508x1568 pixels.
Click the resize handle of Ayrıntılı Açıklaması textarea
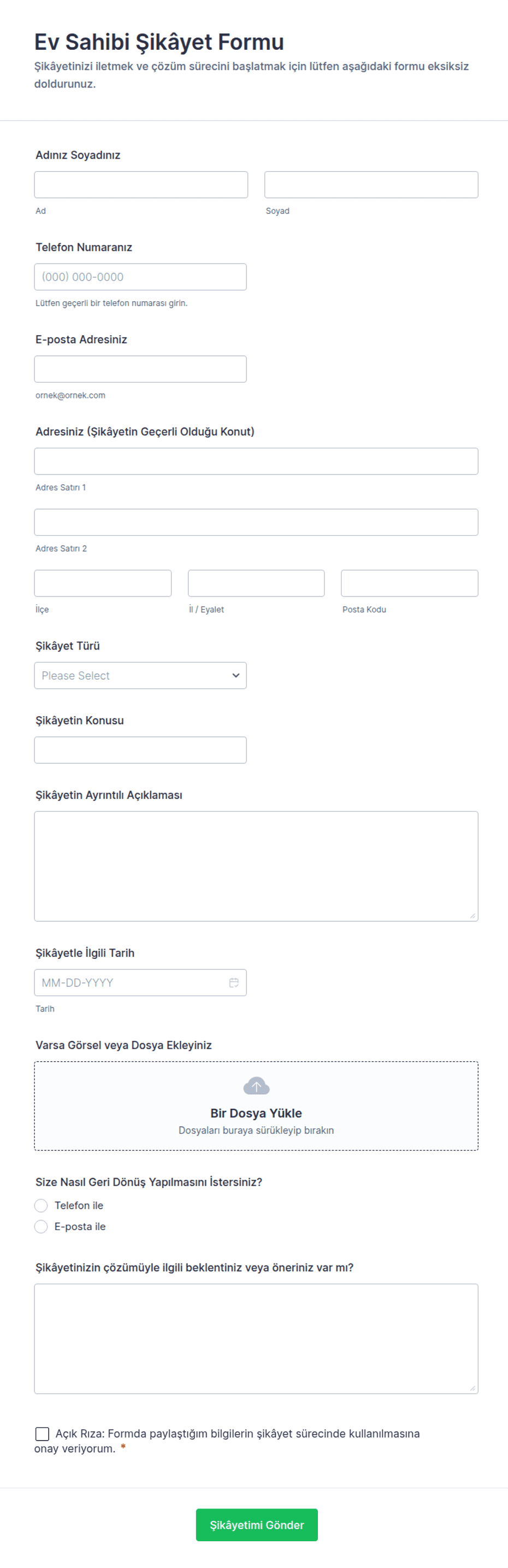tap(472, 915)
